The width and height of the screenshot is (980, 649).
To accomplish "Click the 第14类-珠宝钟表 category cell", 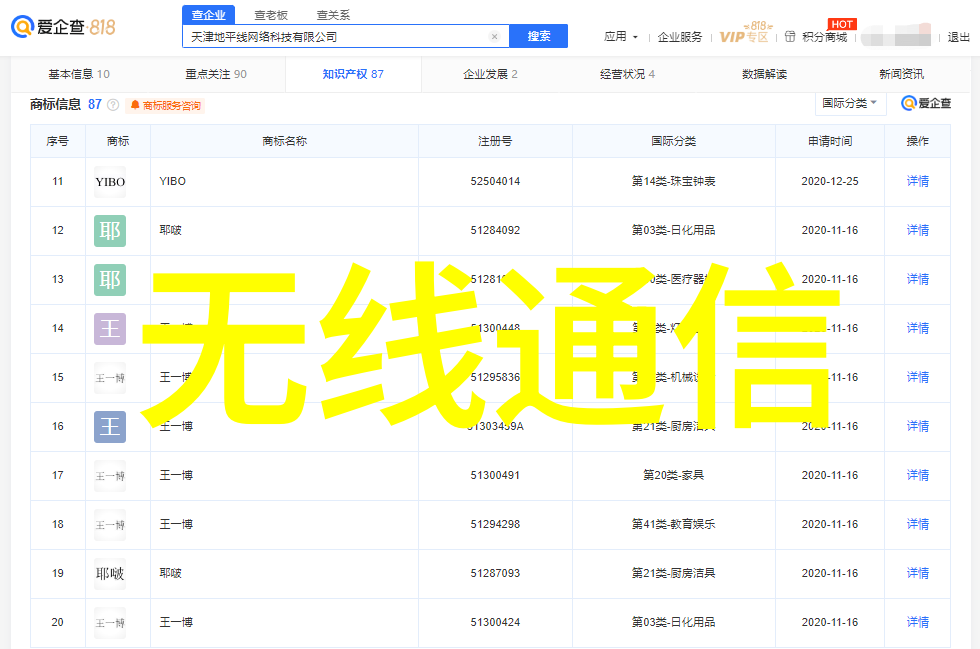I will pyautogui.click(x=673, y=181).
